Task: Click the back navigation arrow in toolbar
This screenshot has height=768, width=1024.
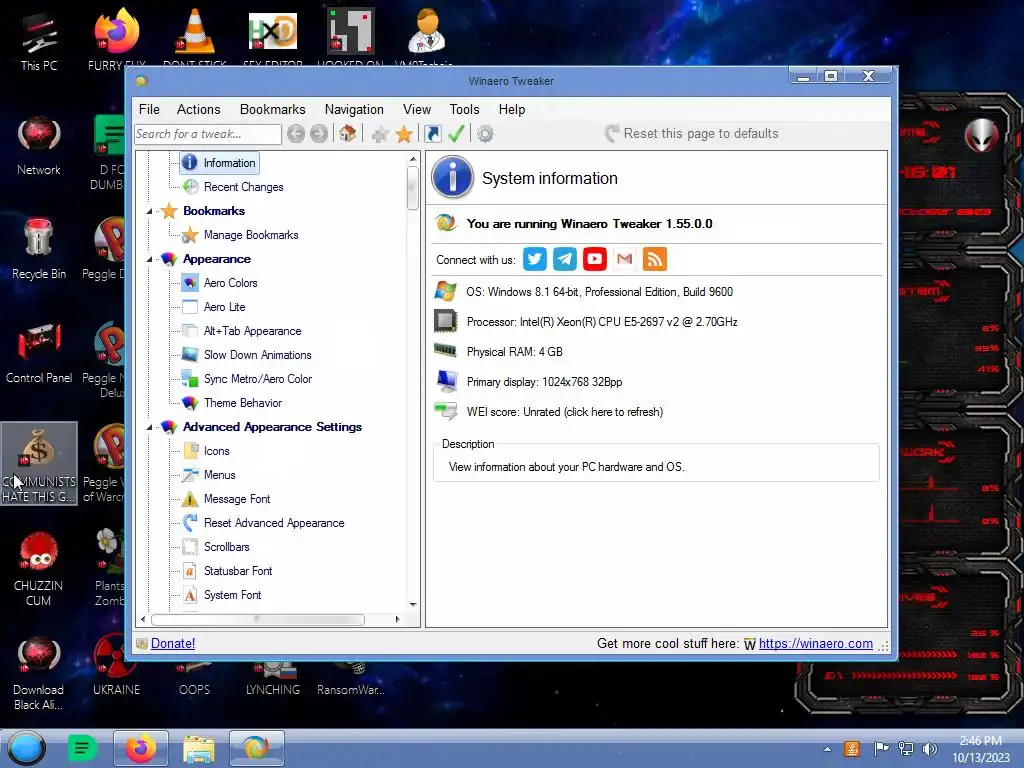Action: point(296,134)
